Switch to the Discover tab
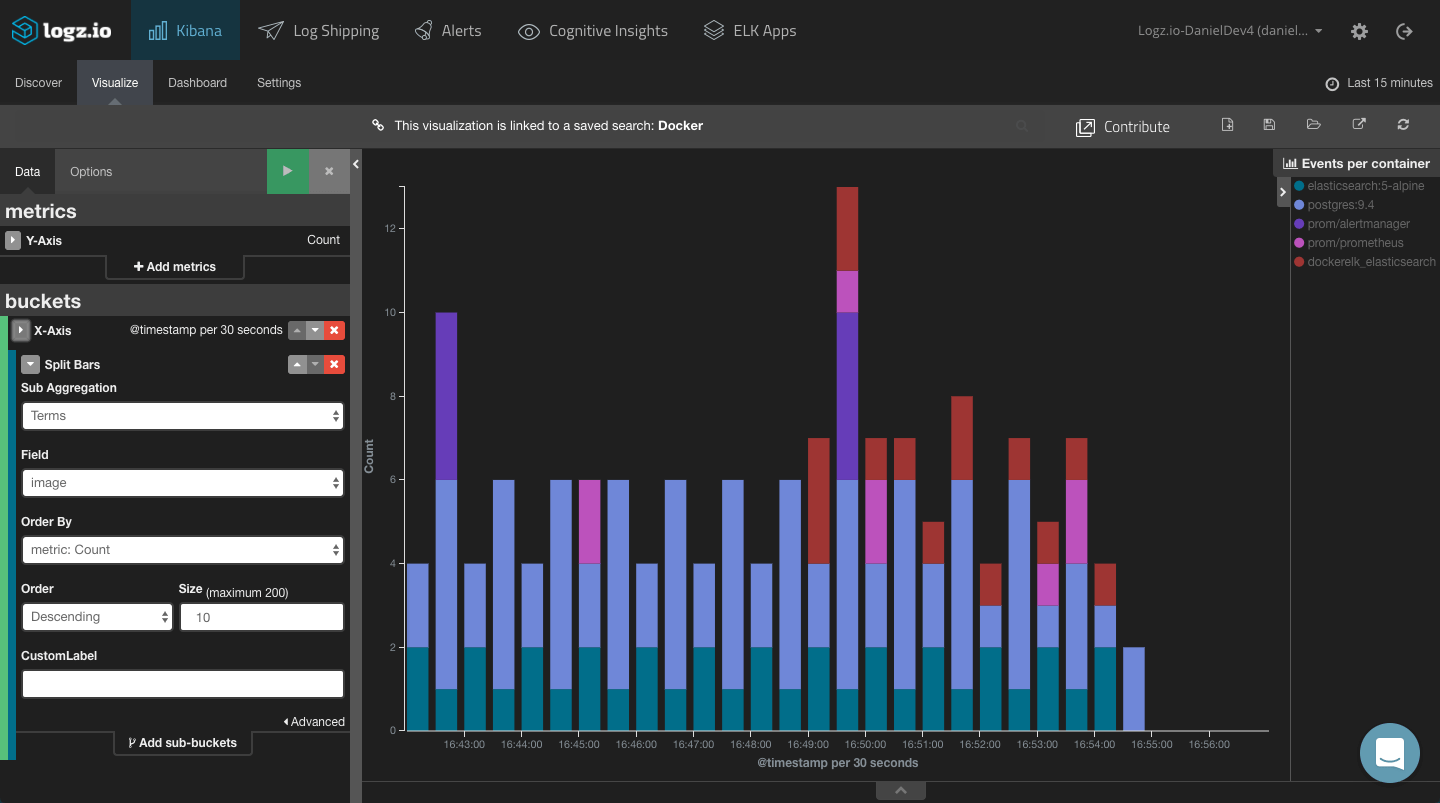The width and height of the screenshot is (1440, 803). [38, 83]
